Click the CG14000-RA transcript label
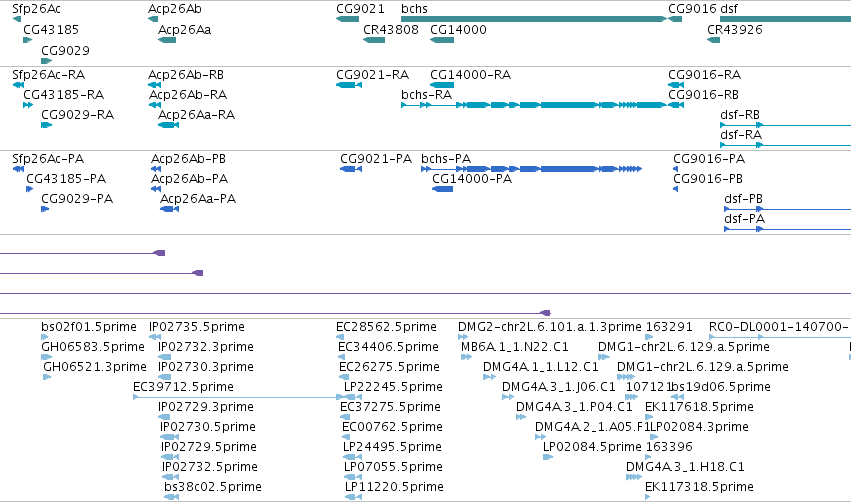This screenshot has height=502, width=851. pyautogui.click(x=471, y=74)
